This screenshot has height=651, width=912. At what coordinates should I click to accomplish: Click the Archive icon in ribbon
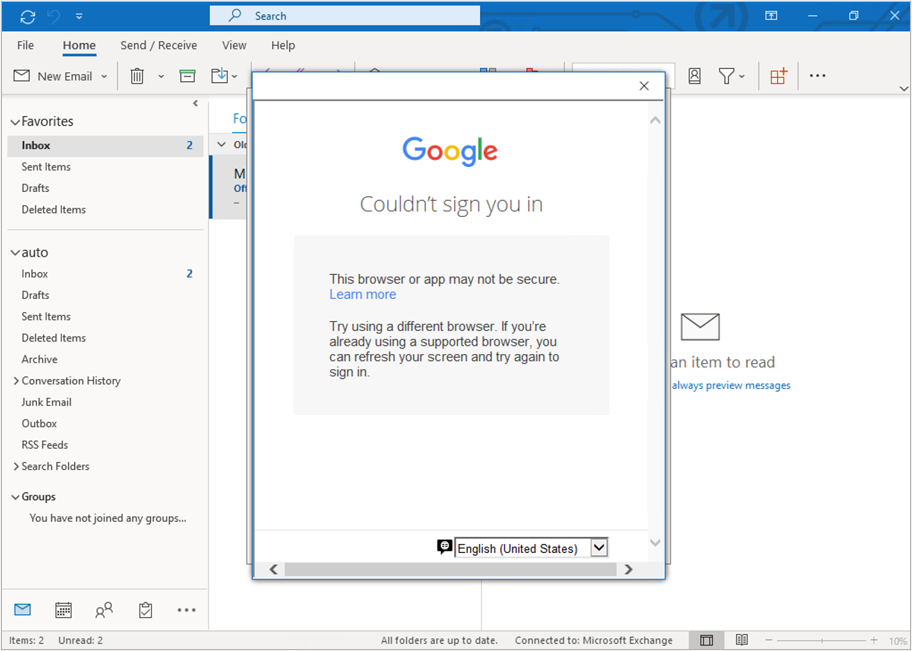(x=187, y=76)
